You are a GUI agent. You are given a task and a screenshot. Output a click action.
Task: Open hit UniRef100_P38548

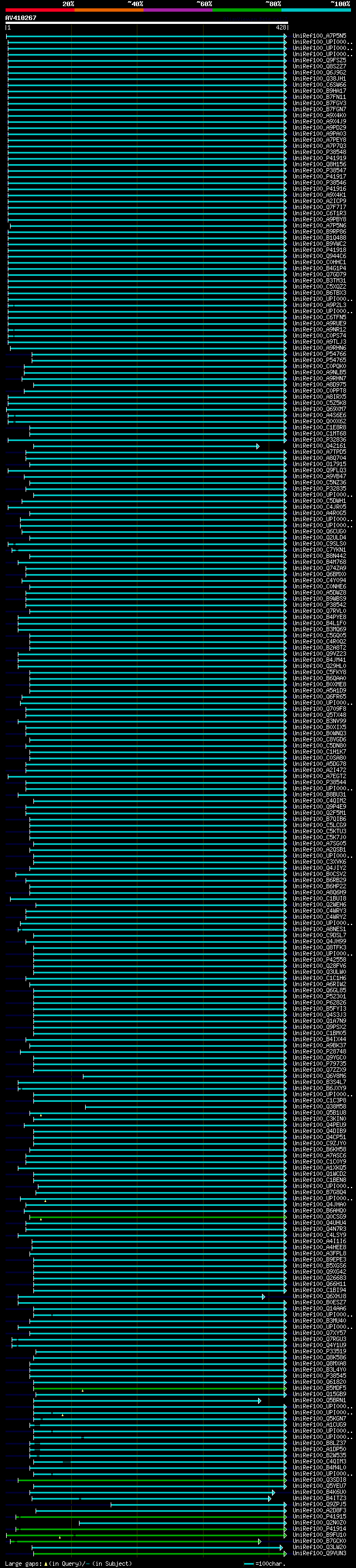pyautogui.click(x=319, y=152)
